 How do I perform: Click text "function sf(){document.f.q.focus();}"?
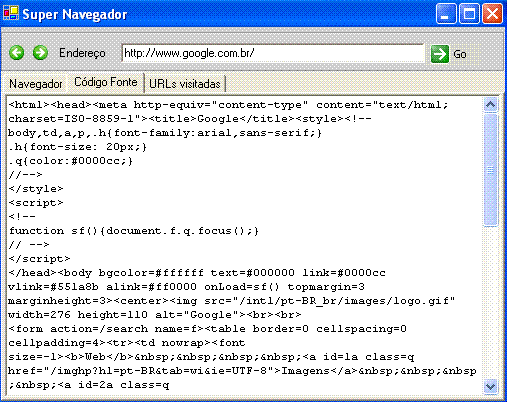(134, 231)
